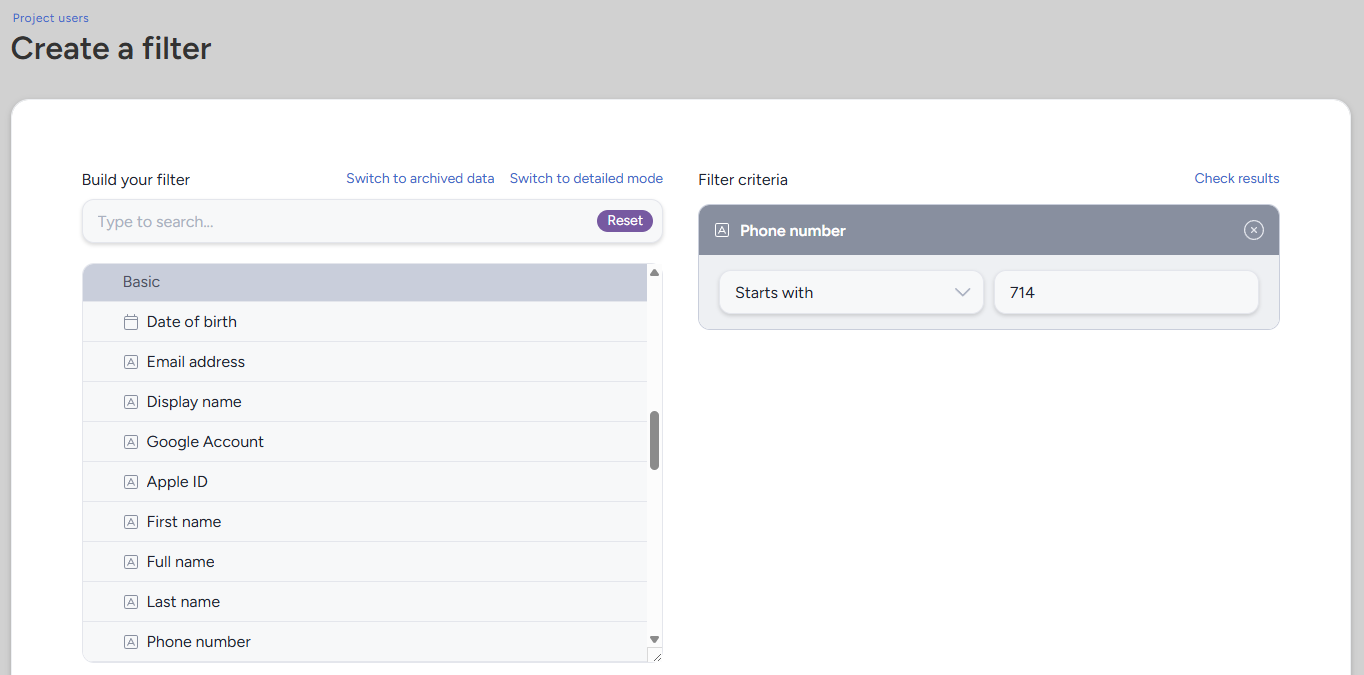1364x675 pixels.
Task: Choose First name in the field list
Action: tap(184, 522)
